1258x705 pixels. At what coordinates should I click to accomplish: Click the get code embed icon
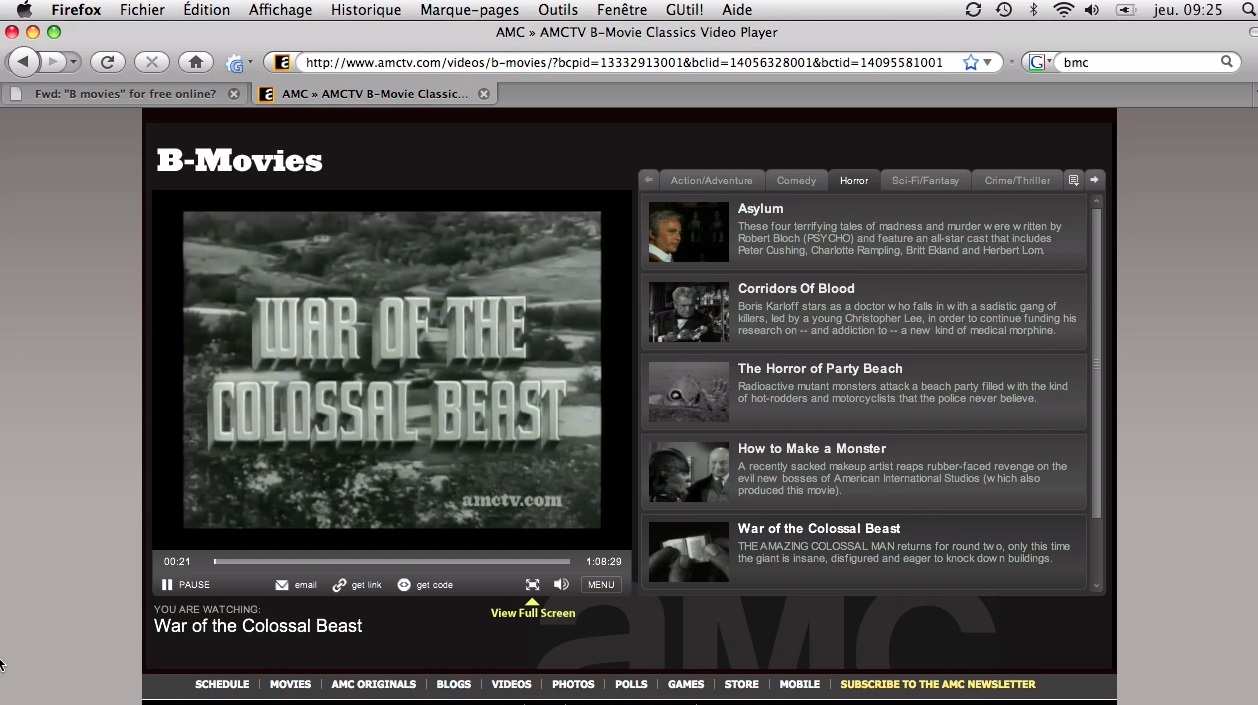tap(404, 585)
